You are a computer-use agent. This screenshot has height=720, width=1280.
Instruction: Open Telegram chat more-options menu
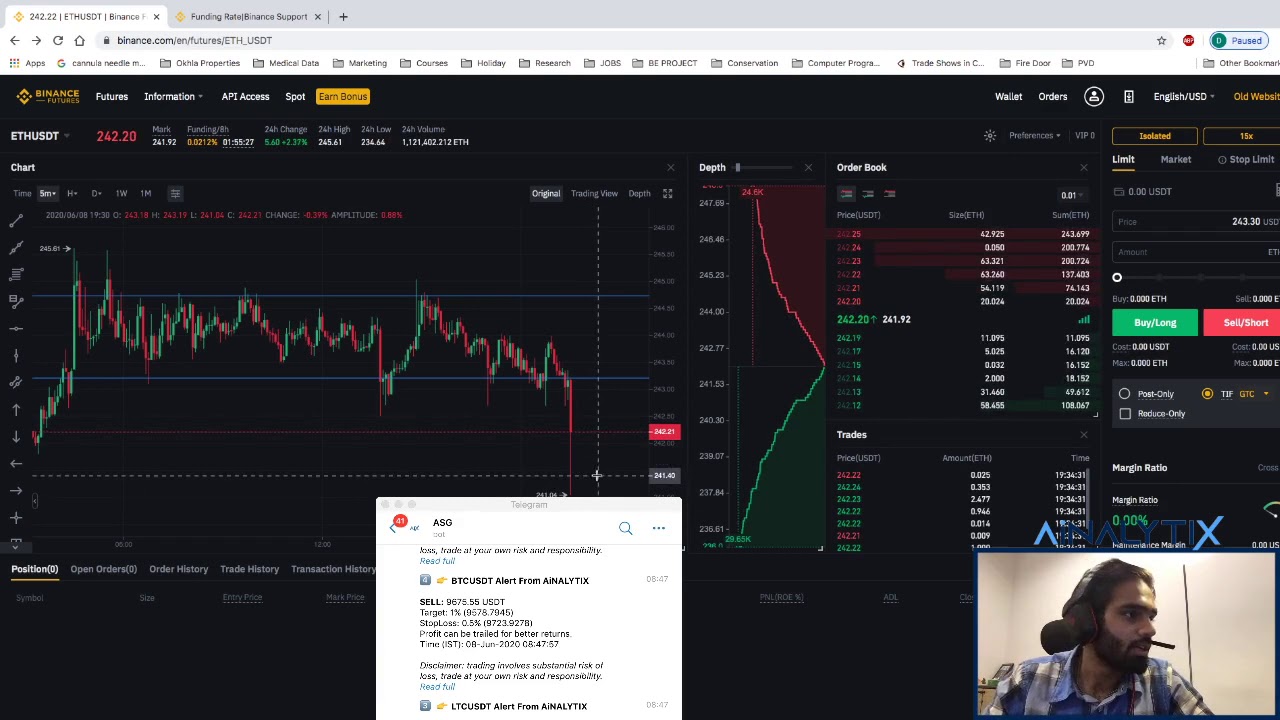[658, 528]
